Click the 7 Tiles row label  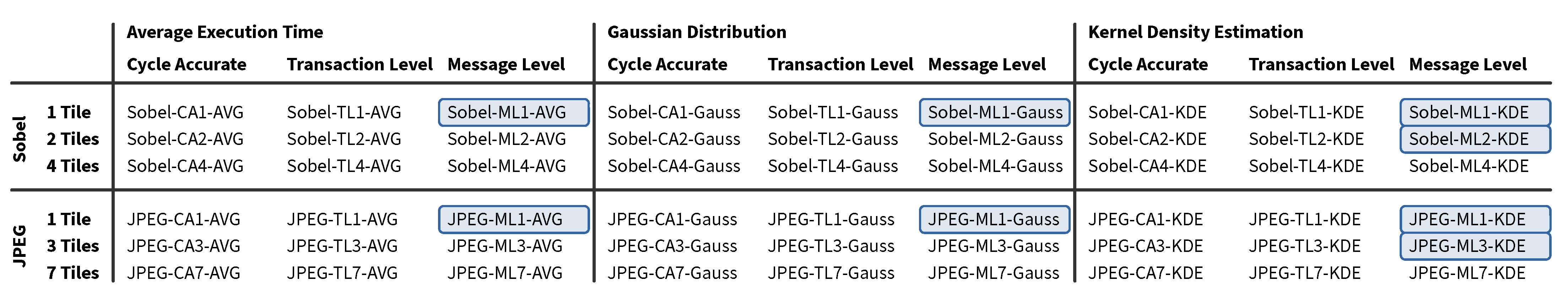(72, 273)
